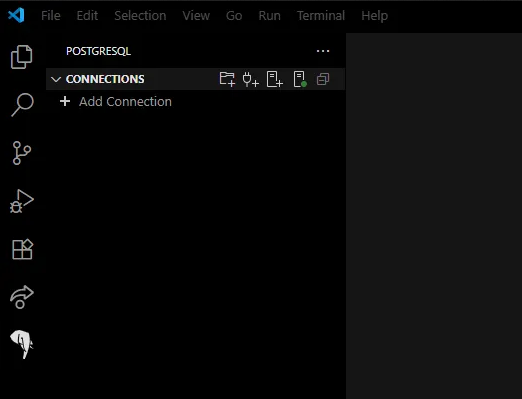Collapse all connections in the tree
This screenshot has height=399, width=522.
[x=323, y=79]
